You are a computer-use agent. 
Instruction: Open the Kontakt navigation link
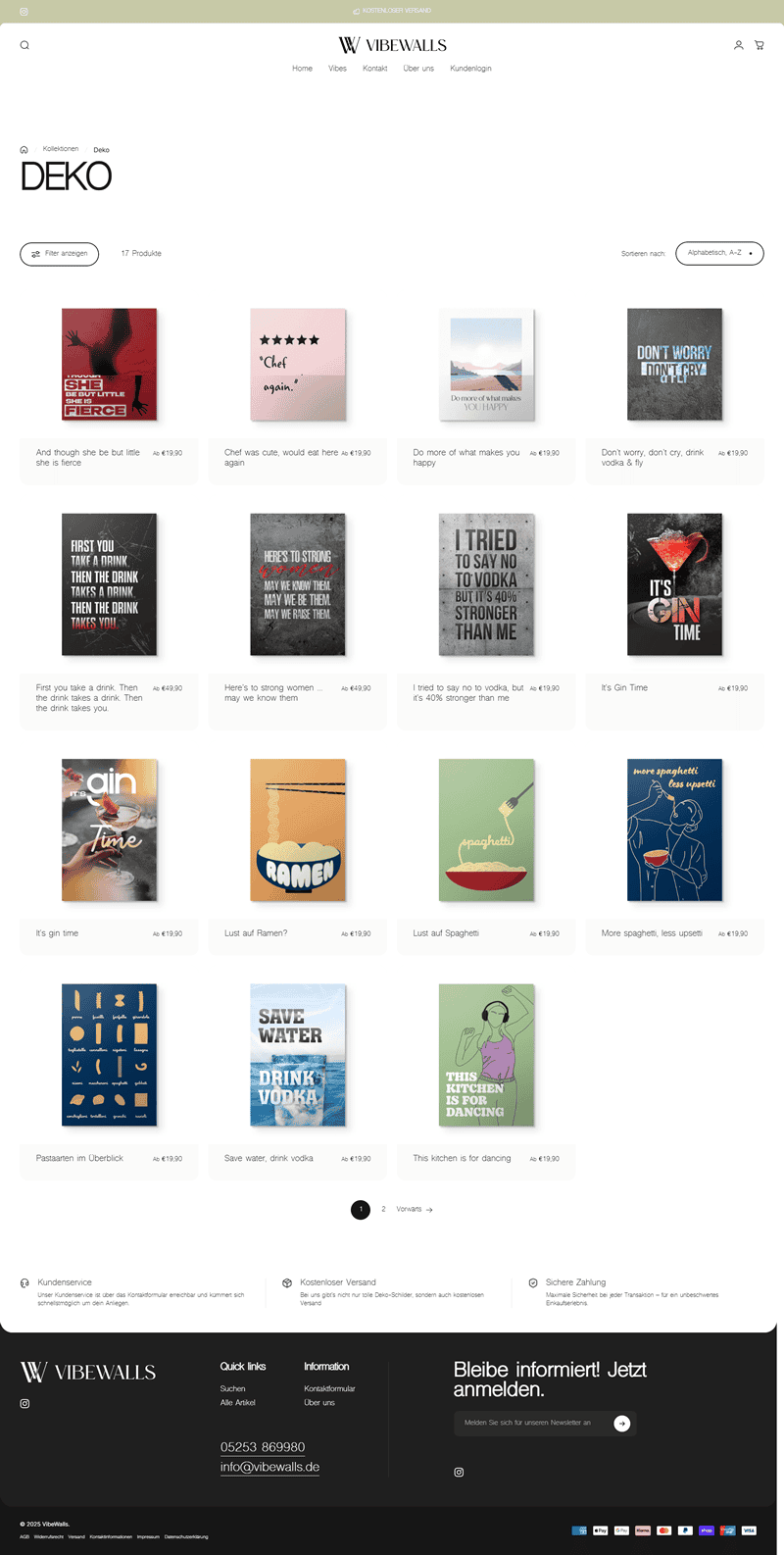coord(374,69)
